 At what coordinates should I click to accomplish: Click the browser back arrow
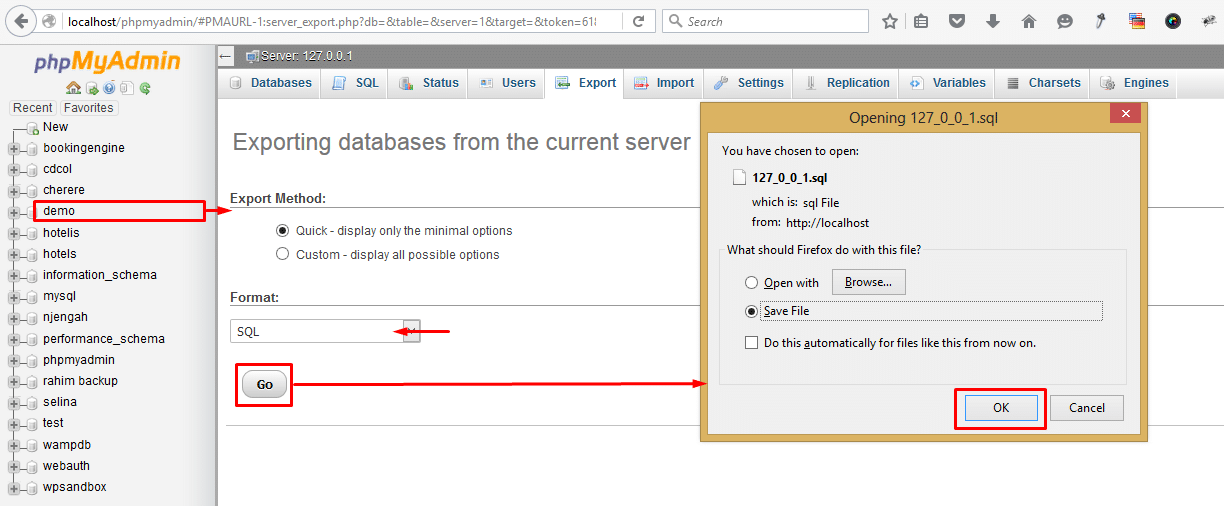(x=21, y=21)
